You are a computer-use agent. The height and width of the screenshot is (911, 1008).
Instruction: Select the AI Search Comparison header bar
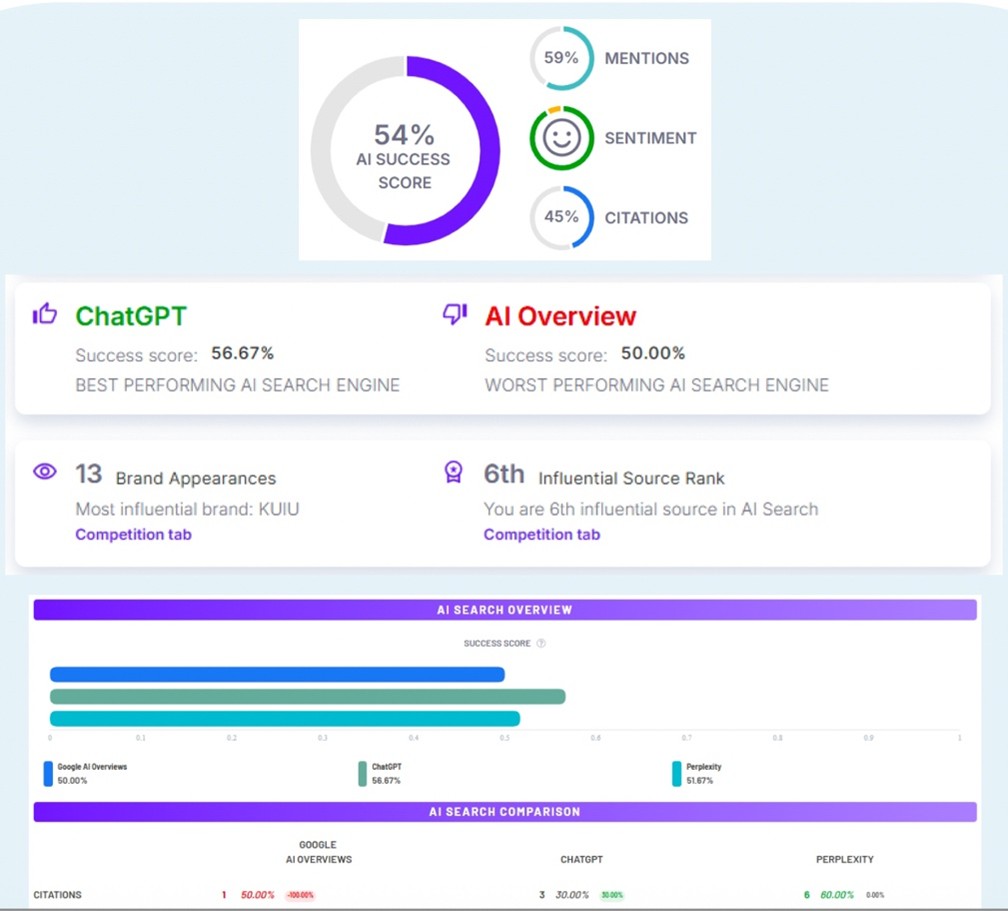(504, 811)
